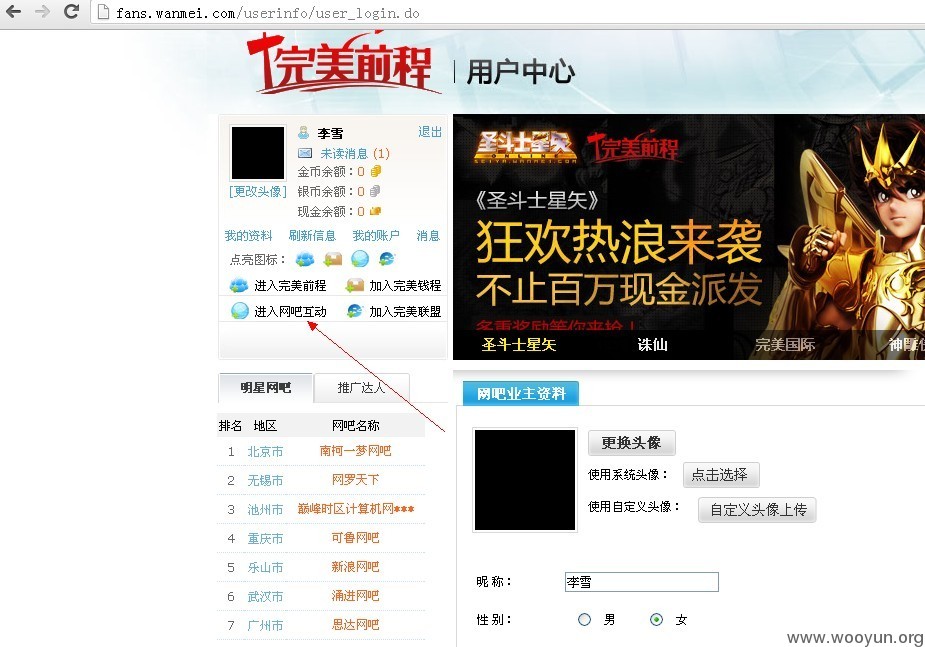The width and height of the screenshot is (925, 647).
Task: Click 进入网吧互动 link
Action: pyautogui.click(x=290, y=311)
